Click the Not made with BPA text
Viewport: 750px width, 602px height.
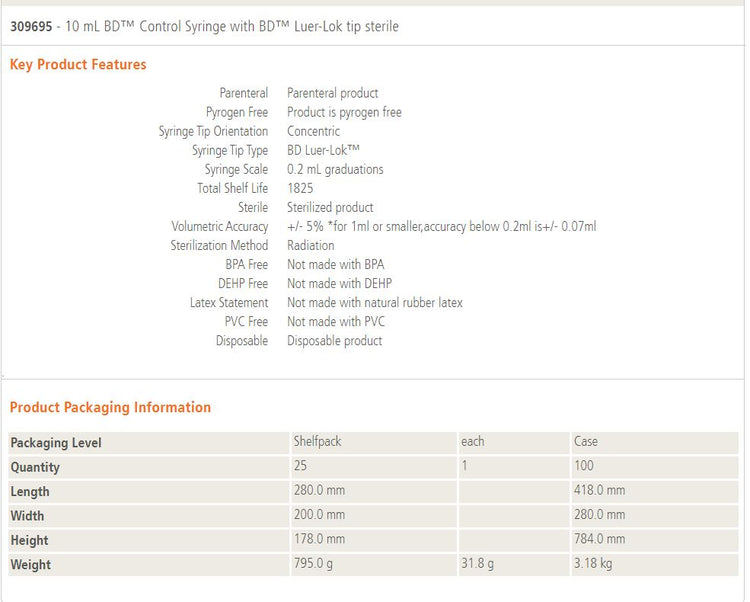335,264
